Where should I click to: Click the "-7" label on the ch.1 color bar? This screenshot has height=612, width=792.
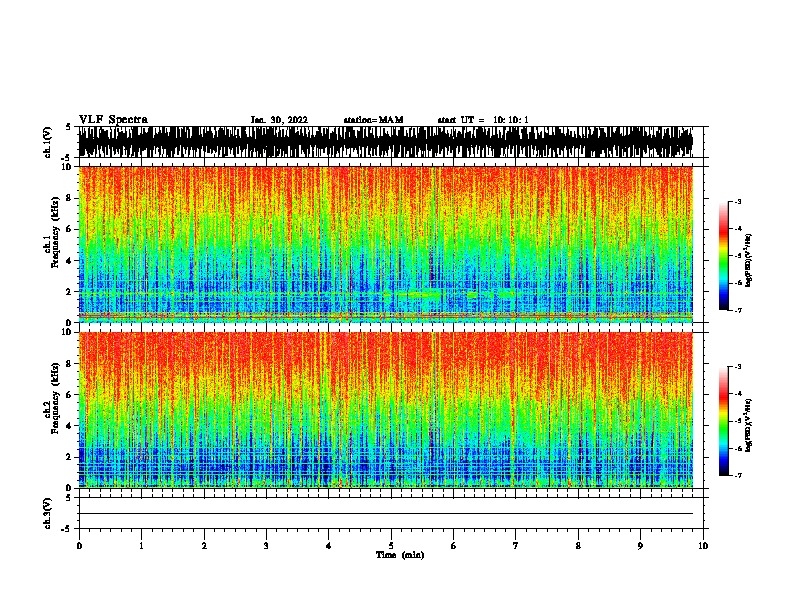(x=737, y=310)
